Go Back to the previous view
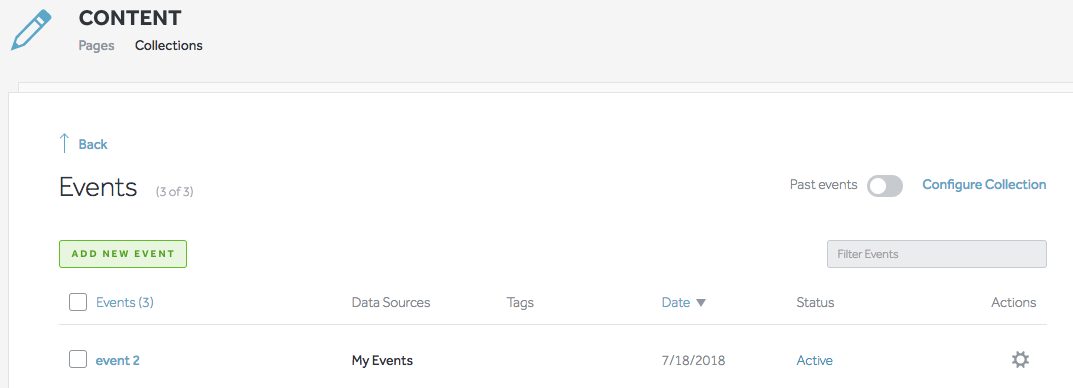Screen dimensions: 1073x388 pos(93,144)
